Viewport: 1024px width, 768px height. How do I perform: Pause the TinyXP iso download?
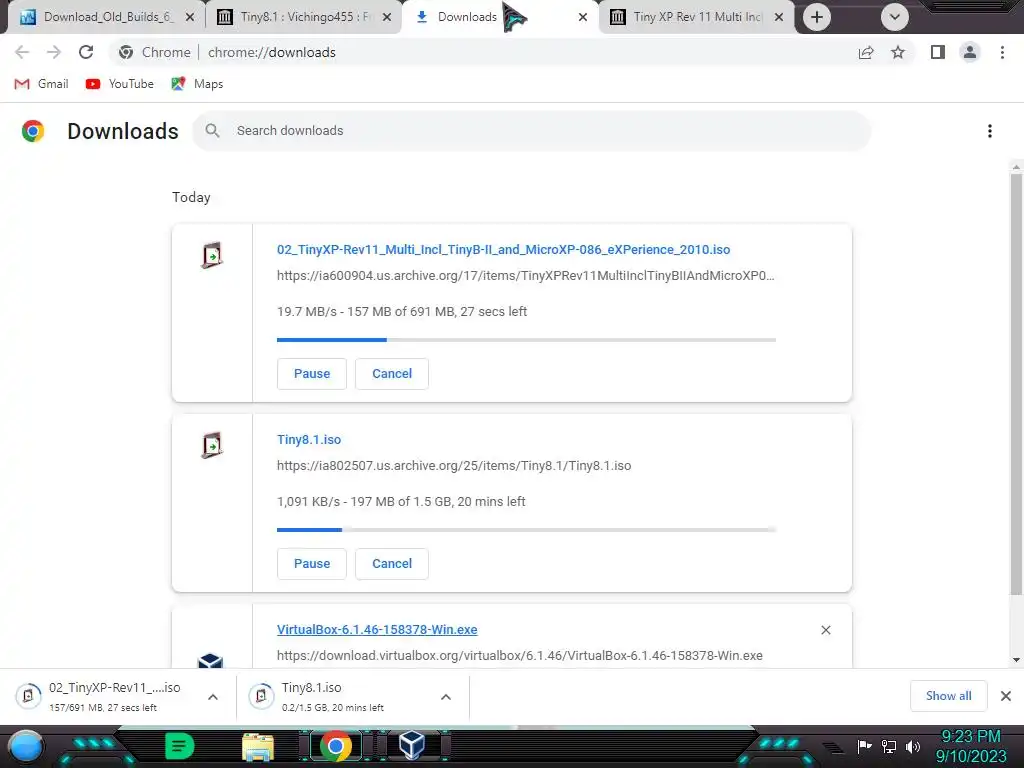(x=312, y=374)
